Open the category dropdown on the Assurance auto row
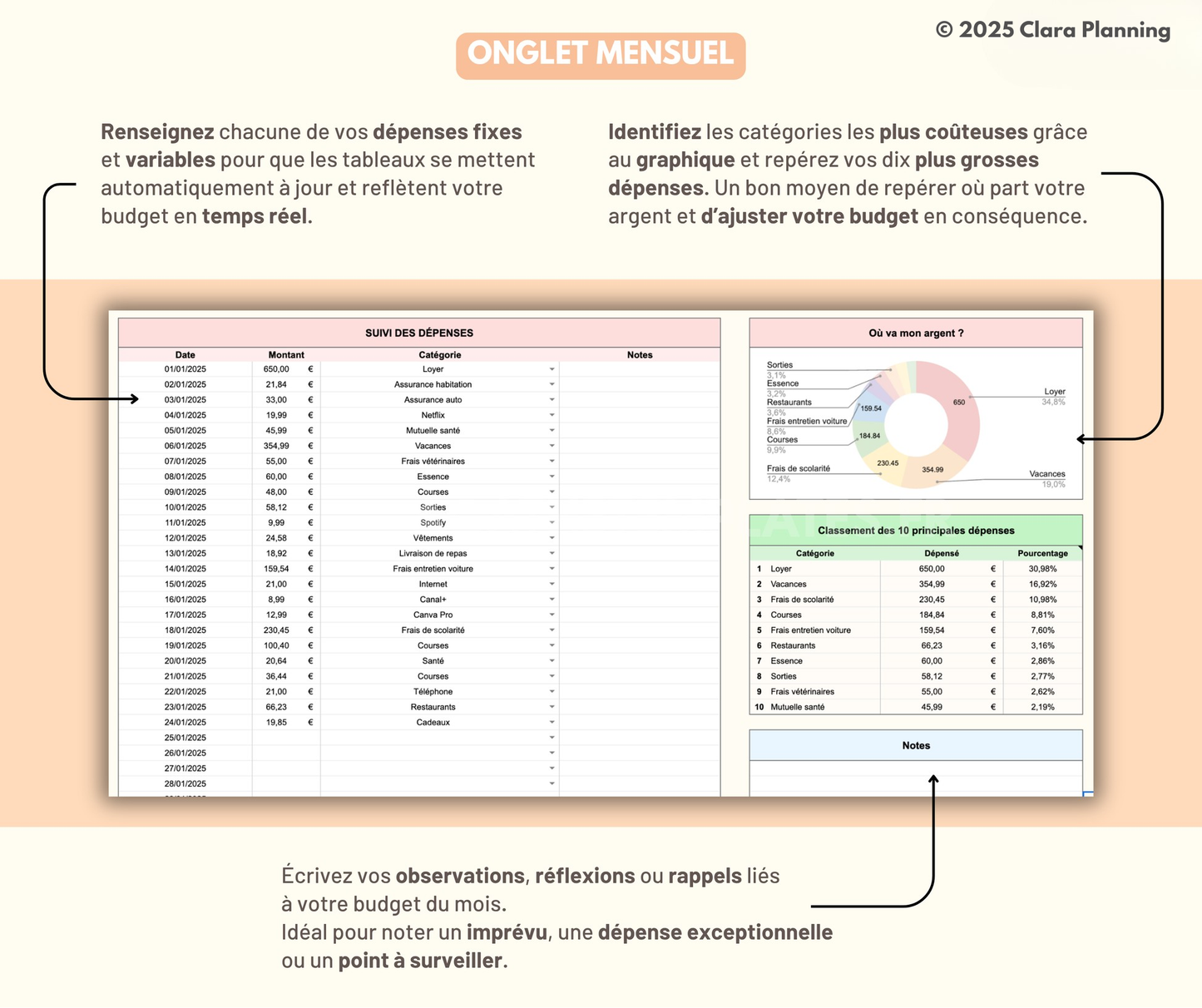1202x1008 pixels. click(552, 399)
